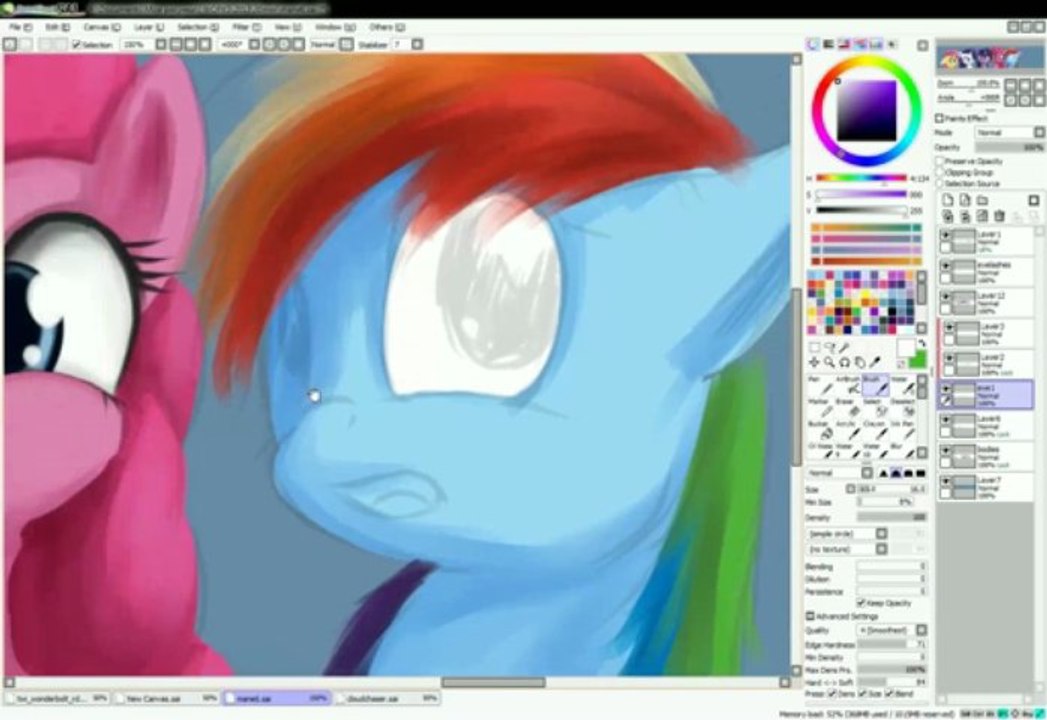Image resolution: width=1047 pixels, height=720 pixels.
Task: Uncheck Keep Opacity brush option
Action: [x=861, y=602]
